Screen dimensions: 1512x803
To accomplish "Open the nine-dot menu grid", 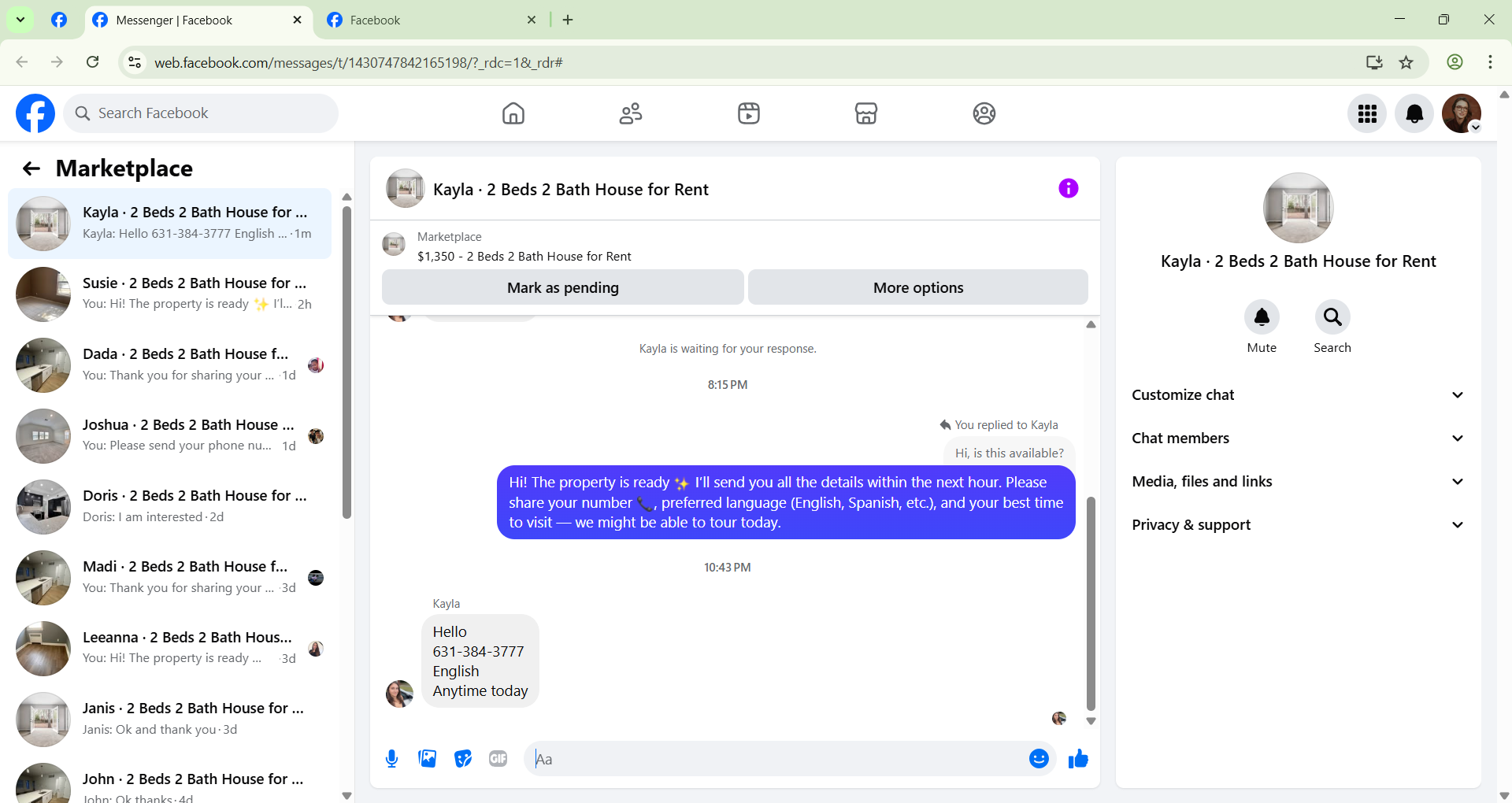I will pyautogui.click(x=1367, y=113).
